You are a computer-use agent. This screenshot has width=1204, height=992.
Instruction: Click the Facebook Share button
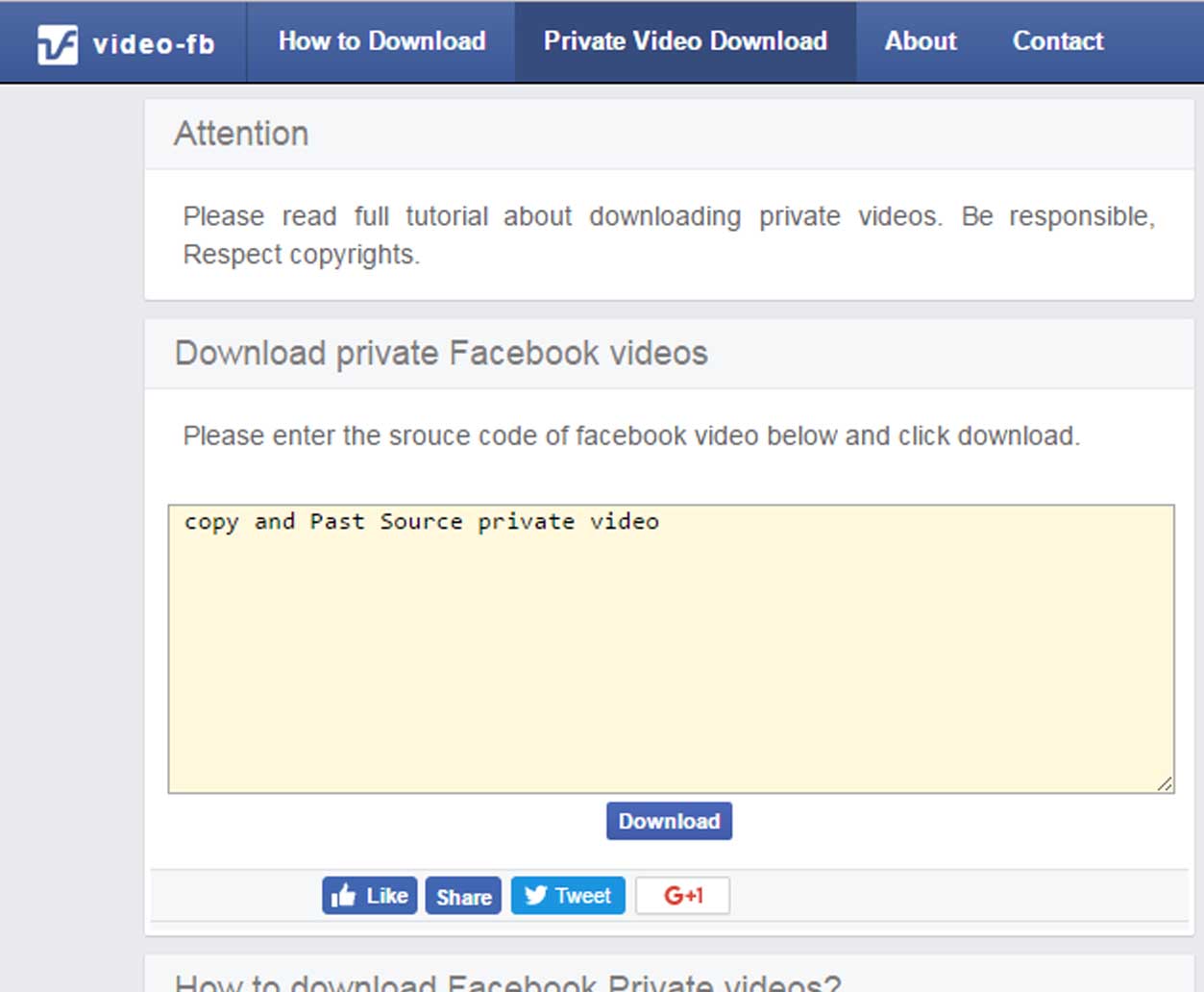tap(463, 896)
